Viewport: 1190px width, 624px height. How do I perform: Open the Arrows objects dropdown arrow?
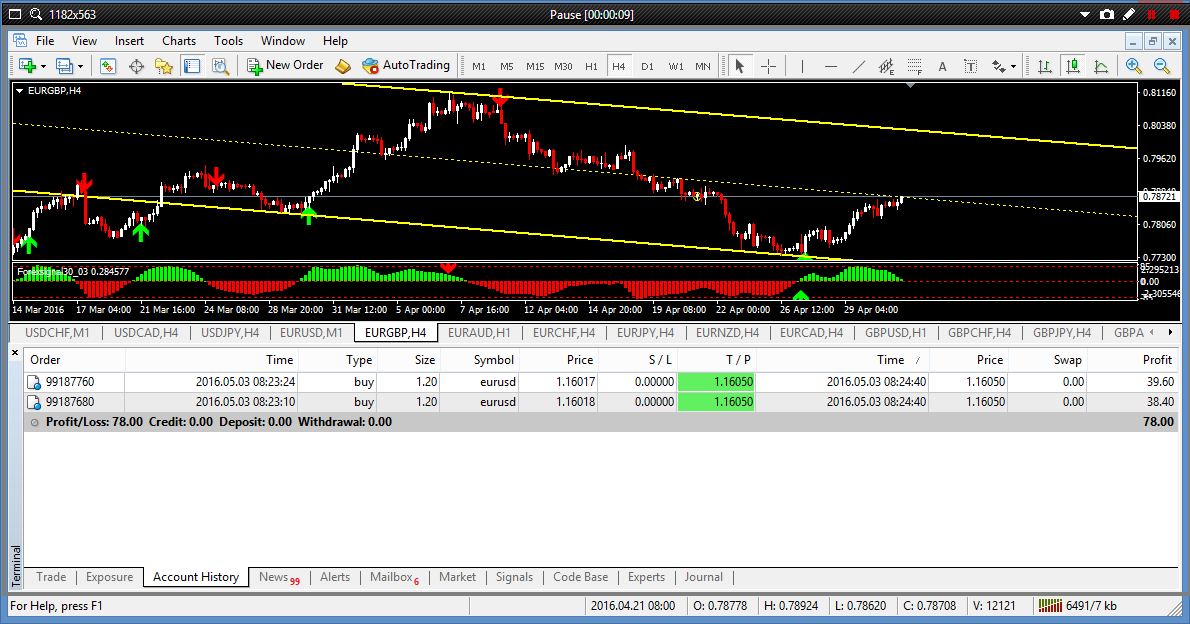click(1013, 67)
